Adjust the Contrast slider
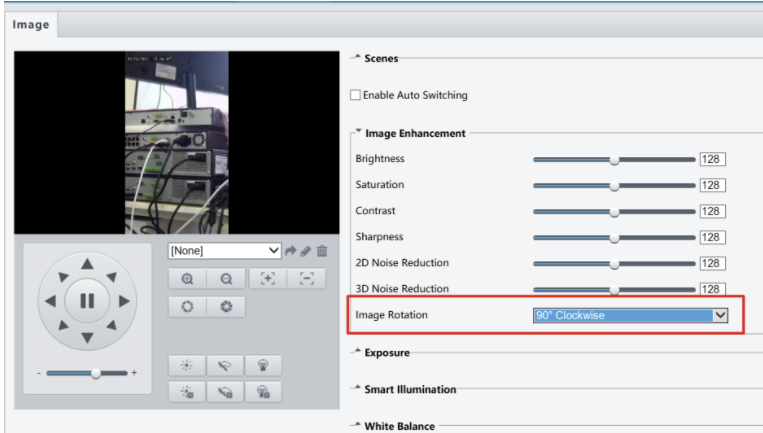 [615, 212]
